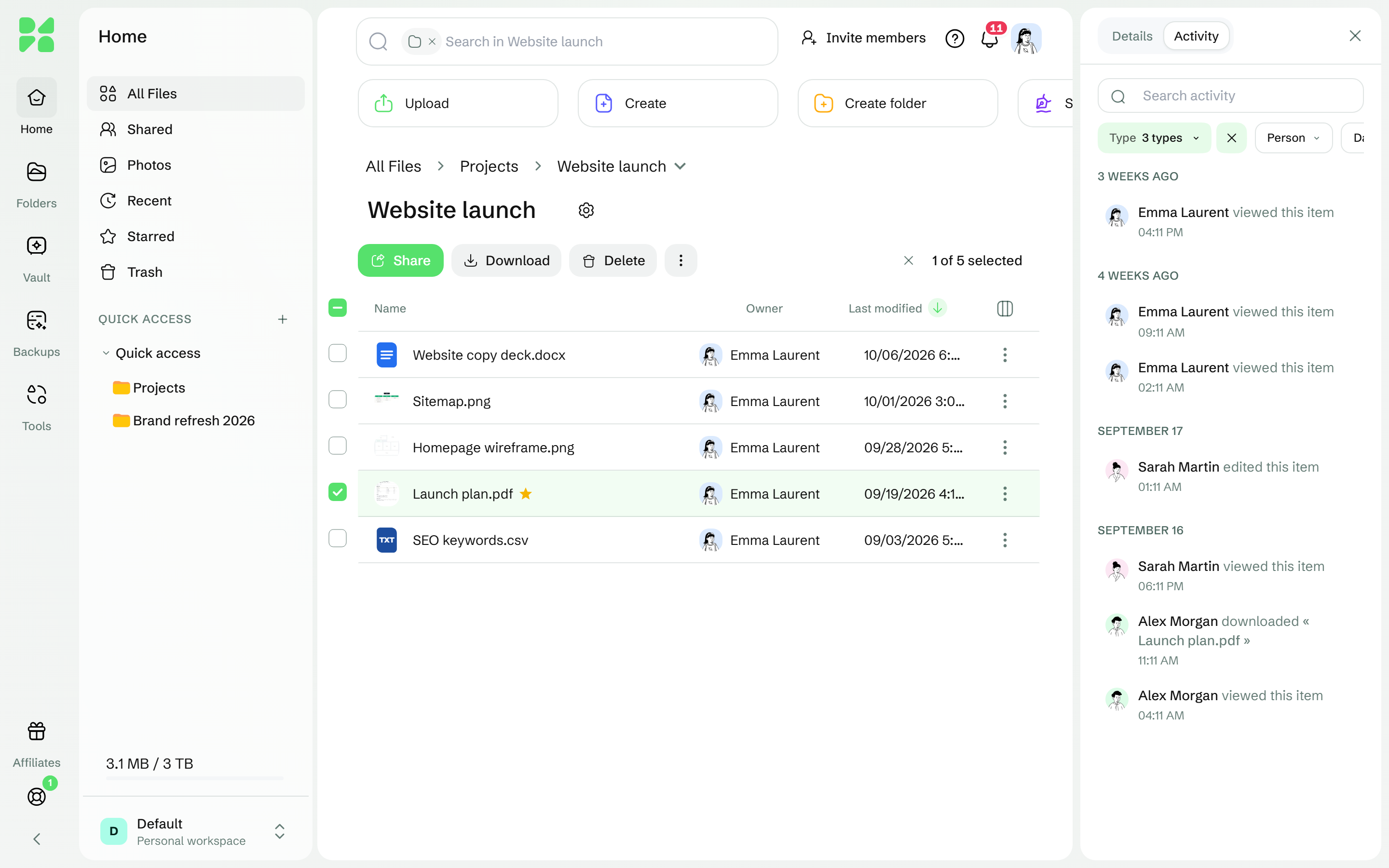
Task: Tick the Homepage wireframe.png checkbox
Action: 338,446
